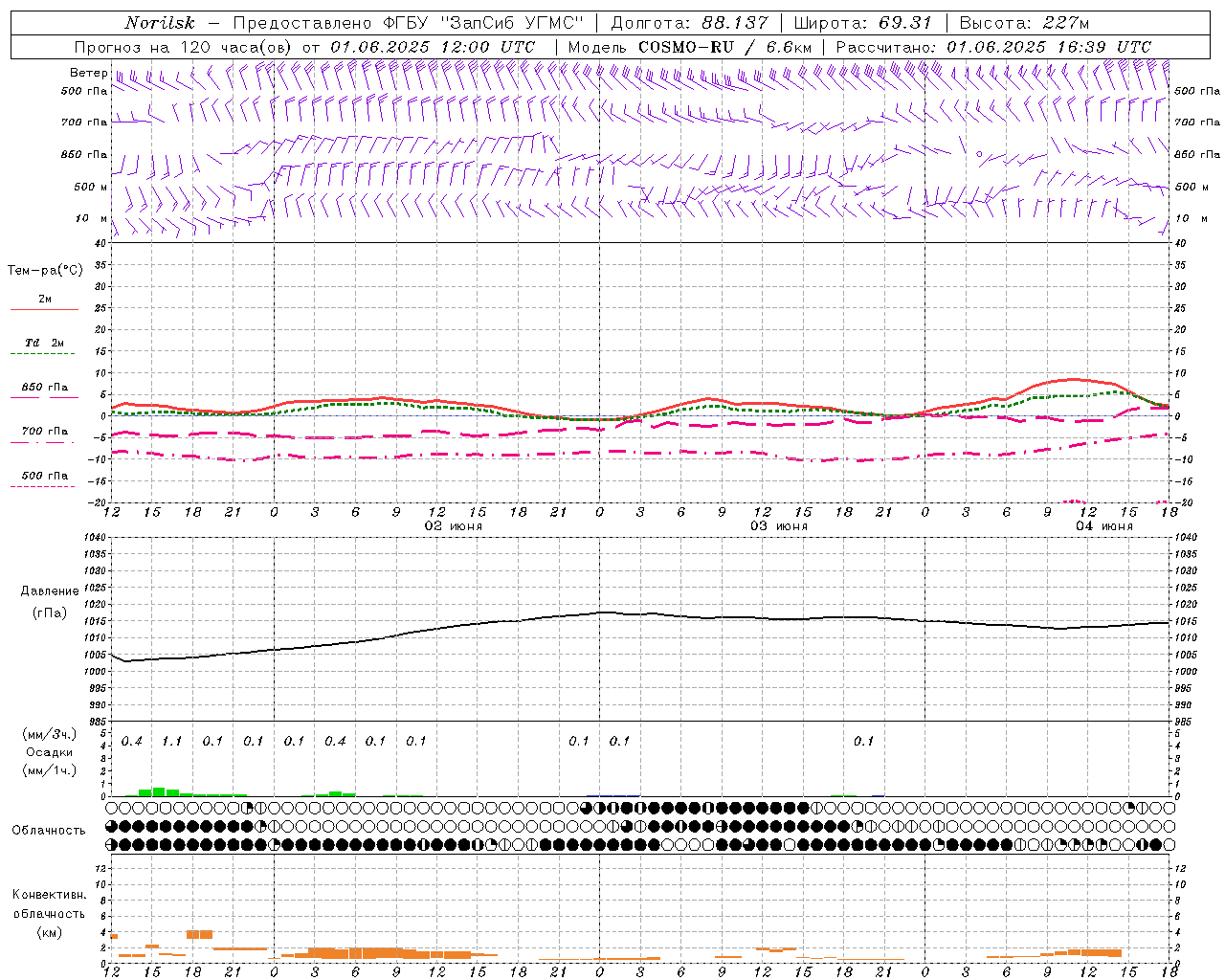Select the '2м' temperature legend entry
The width and height of the screenshot is (1225, 980).
45,300
